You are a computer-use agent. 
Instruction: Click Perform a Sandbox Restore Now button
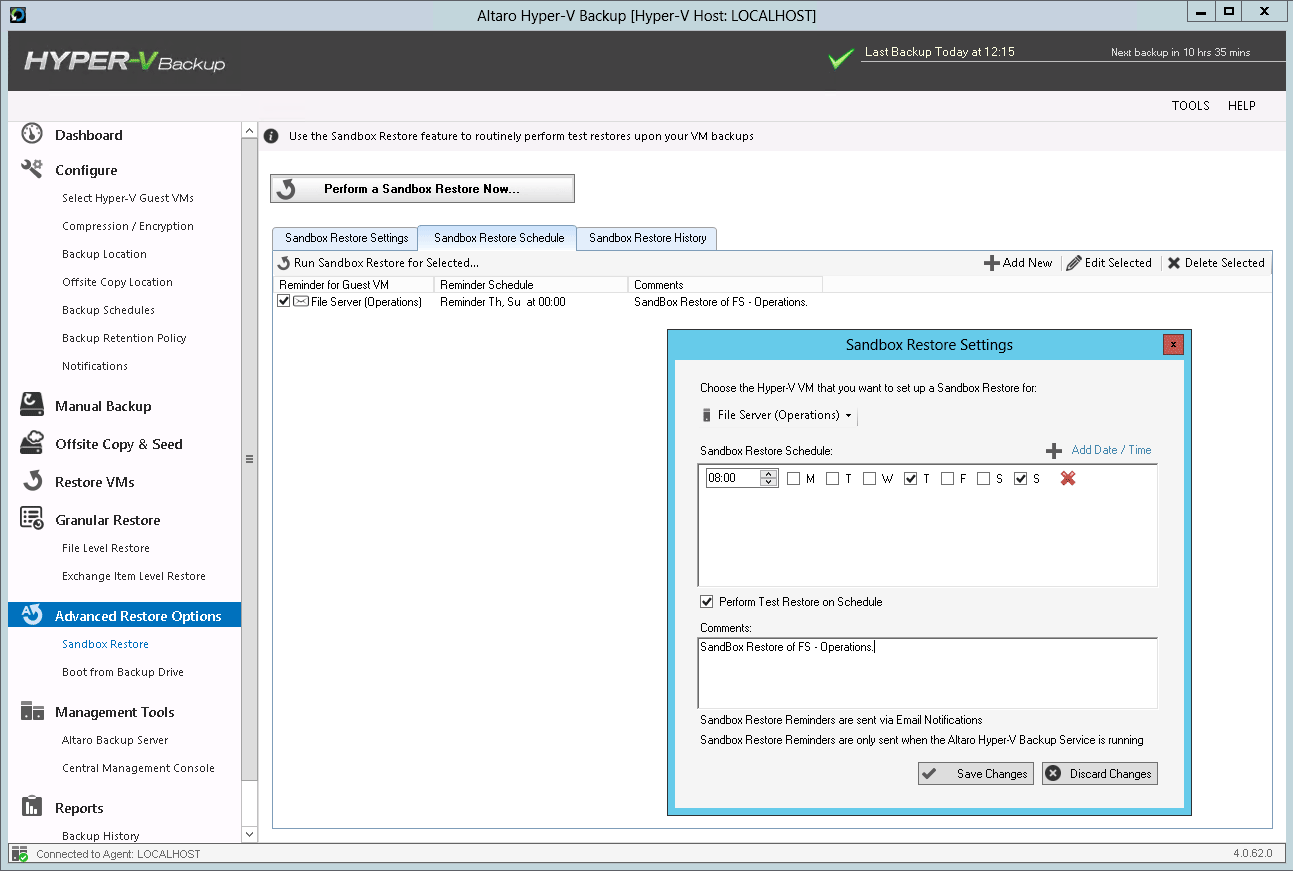click(422, 188)
